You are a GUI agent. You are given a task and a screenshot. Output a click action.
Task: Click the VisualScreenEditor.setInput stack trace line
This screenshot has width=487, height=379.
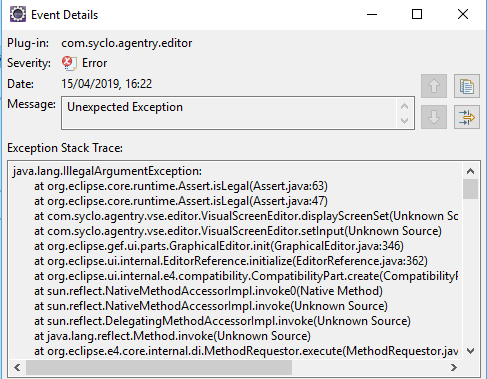pyautogui.click(x=238, y=231)
